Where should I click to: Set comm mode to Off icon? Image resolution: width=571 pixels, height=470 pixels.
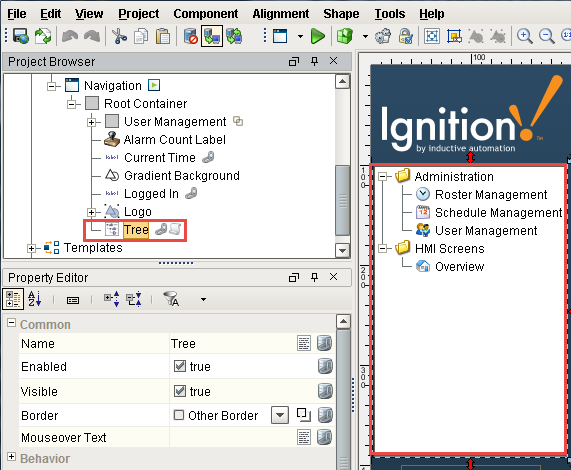(190, 36)
